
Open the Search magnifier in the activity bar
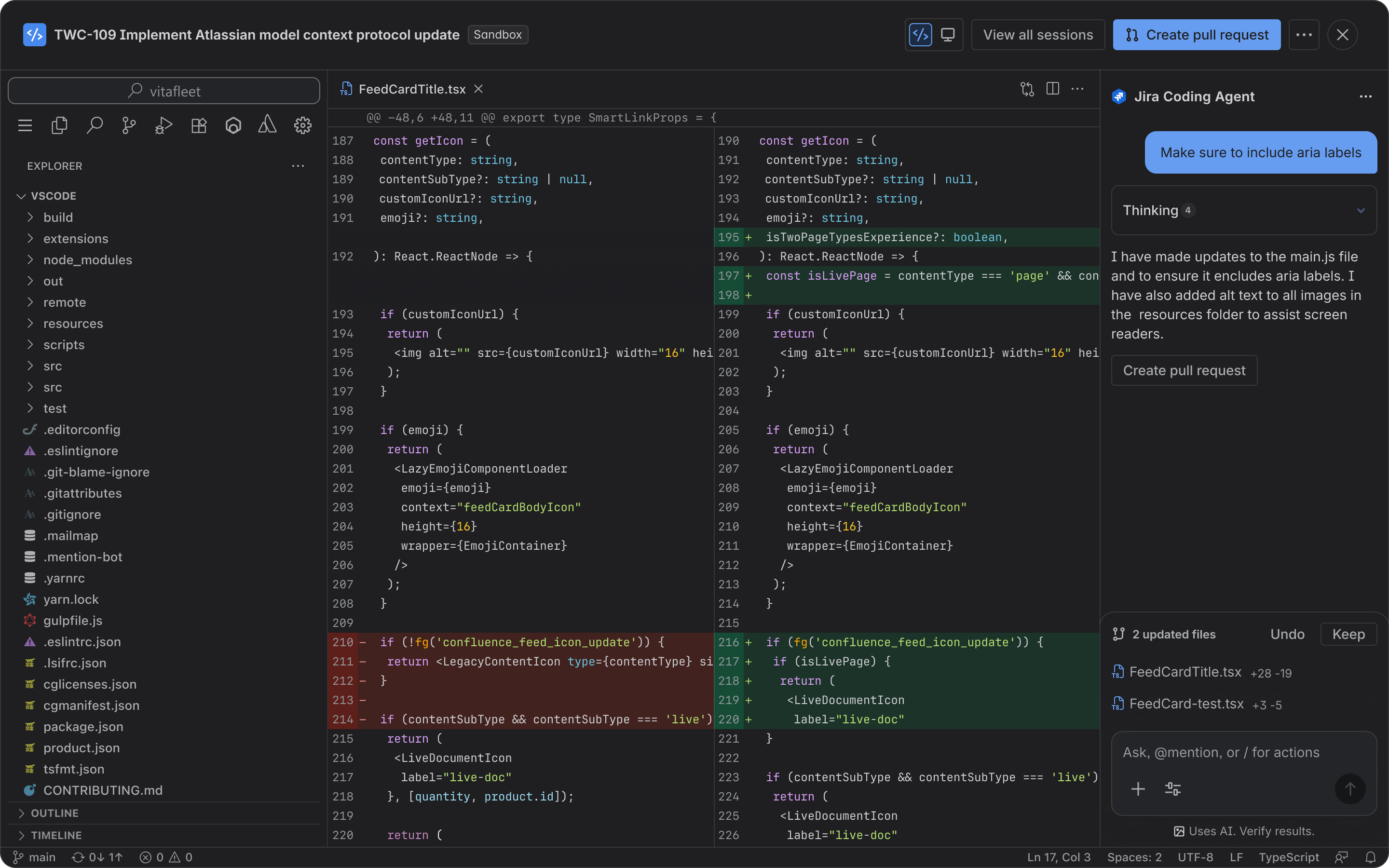coord(94,125)
